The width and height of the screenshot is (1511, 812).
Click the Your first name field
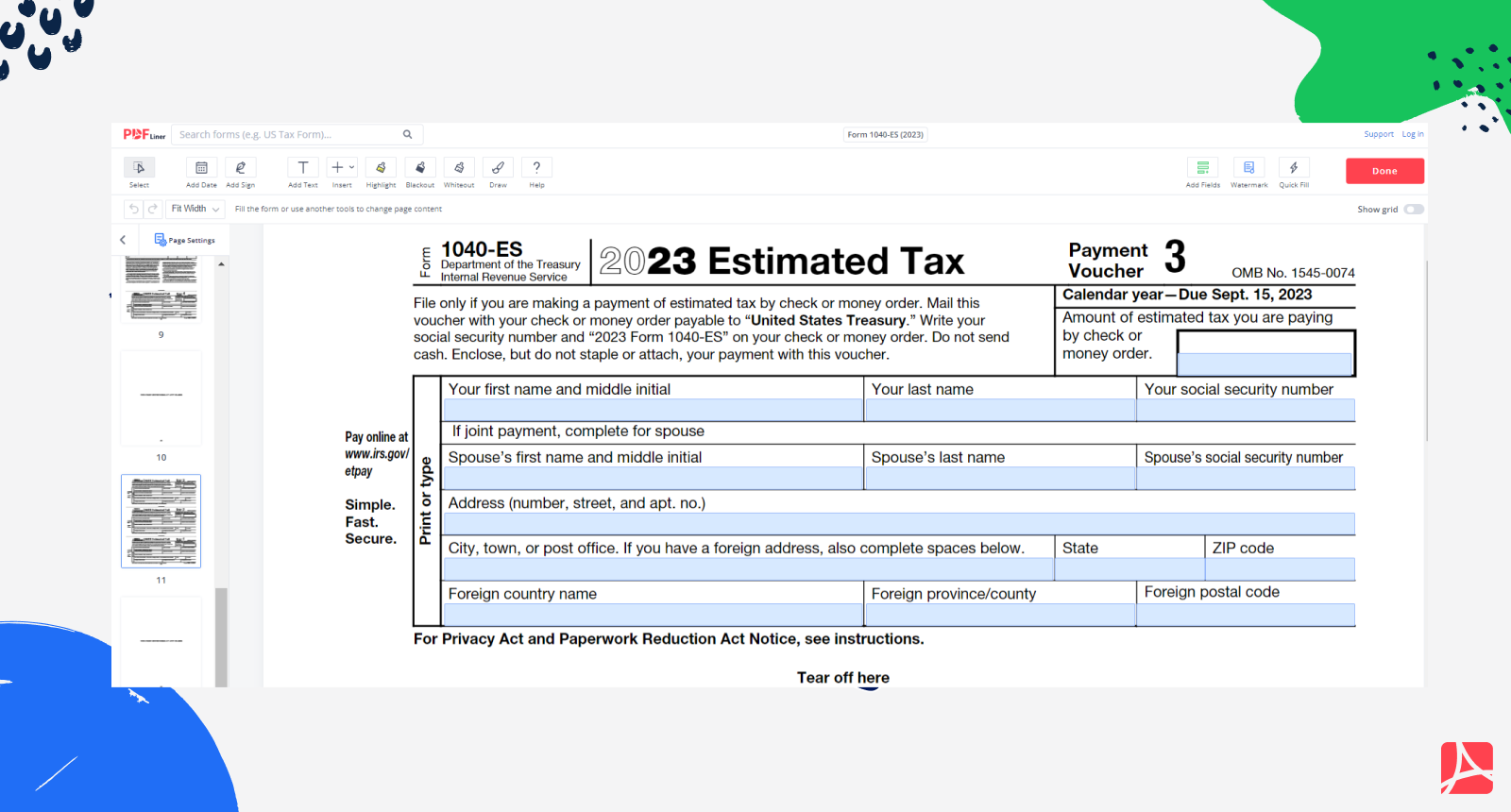(x=654, y=410)
